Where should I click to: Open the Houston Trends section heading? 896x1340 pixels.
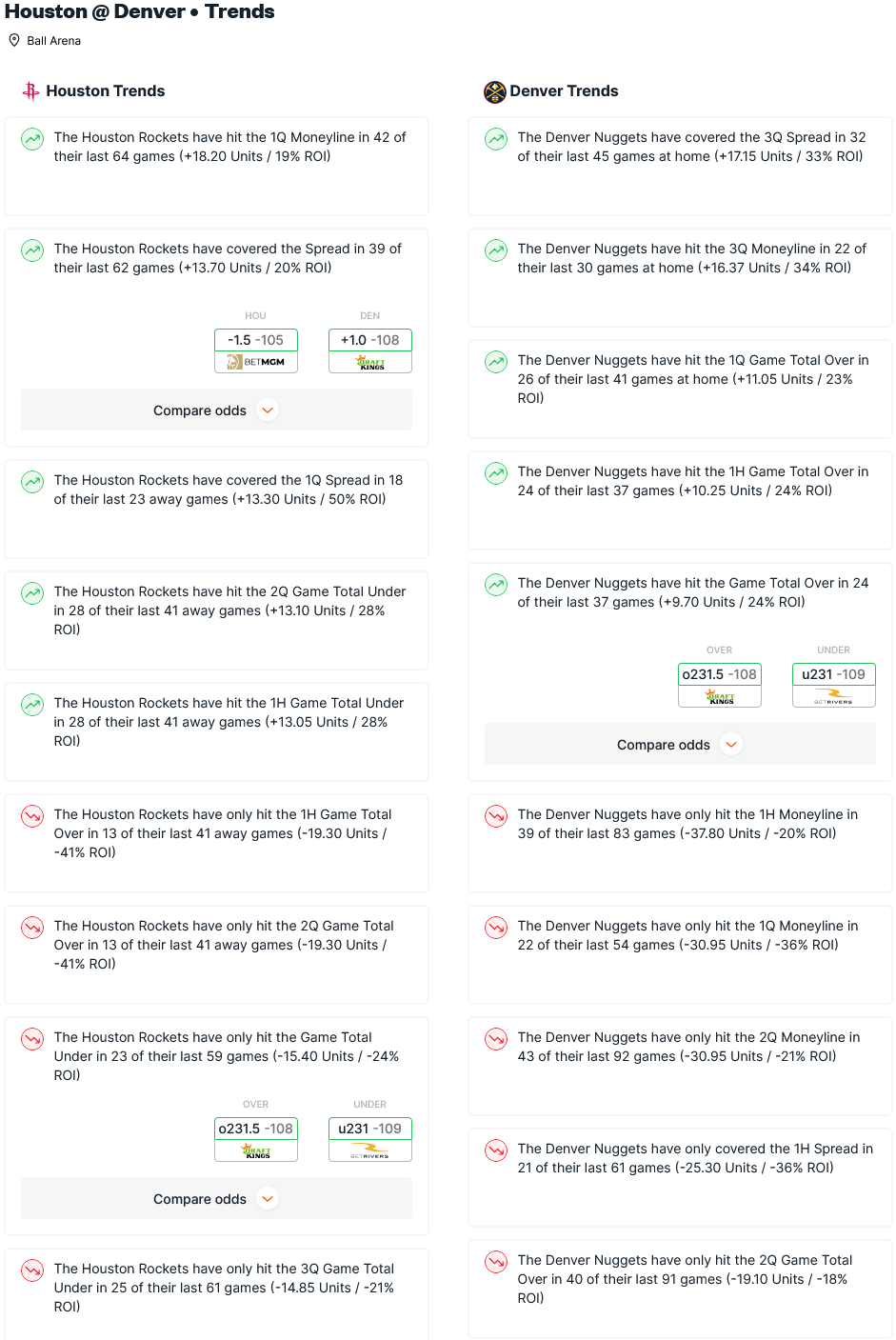pyautogui.click(x=106, y=91)
